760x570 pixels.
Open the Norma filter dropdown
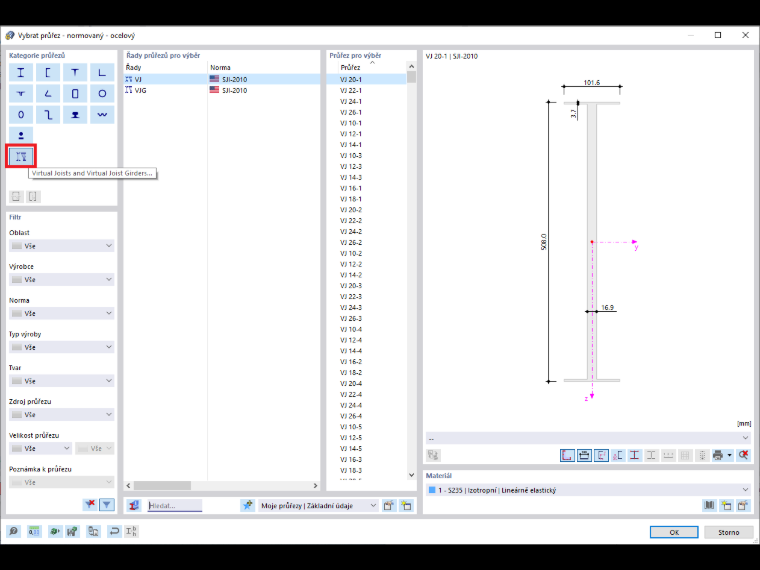(x=62, y=314)
